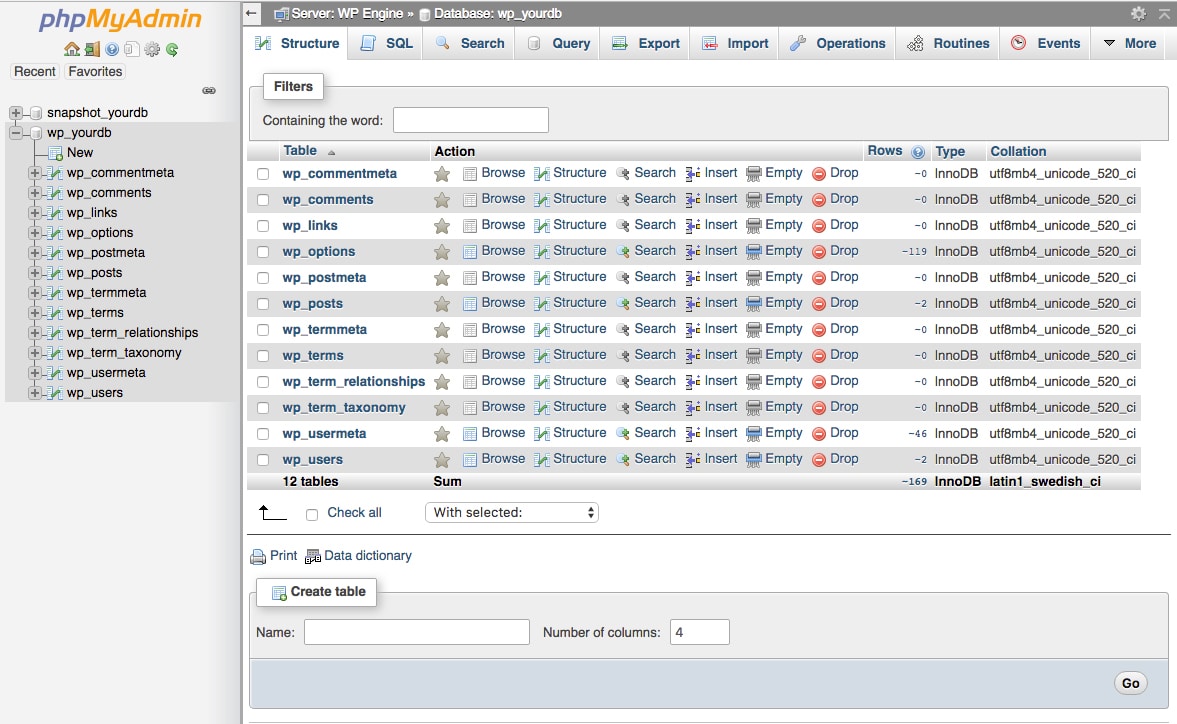Viewport: 1177px width, 724px height.
Task: Open phpMyAdmin documentation help icon
Action: click(112, 50)
